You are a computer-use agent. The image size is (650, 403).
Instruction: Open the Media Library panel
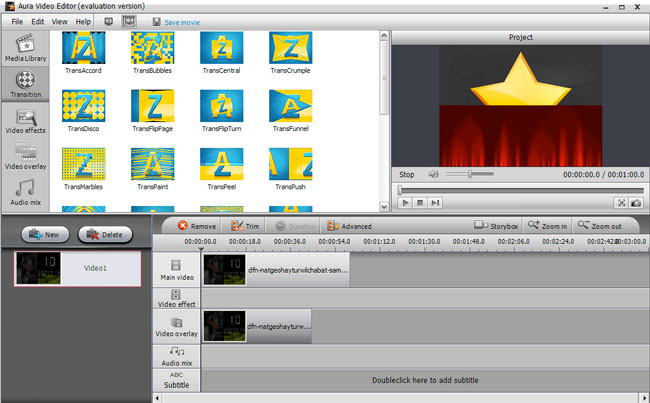pos(25,48)
